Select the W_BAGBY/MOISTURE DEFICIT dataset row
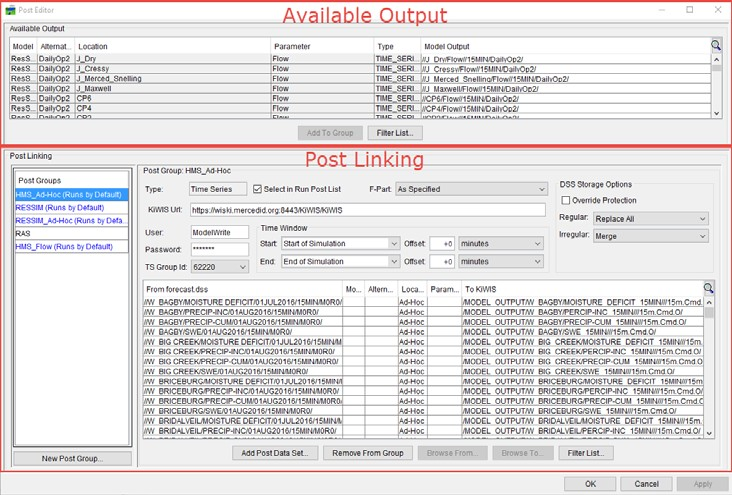732x495 pixels. [423, 302]
